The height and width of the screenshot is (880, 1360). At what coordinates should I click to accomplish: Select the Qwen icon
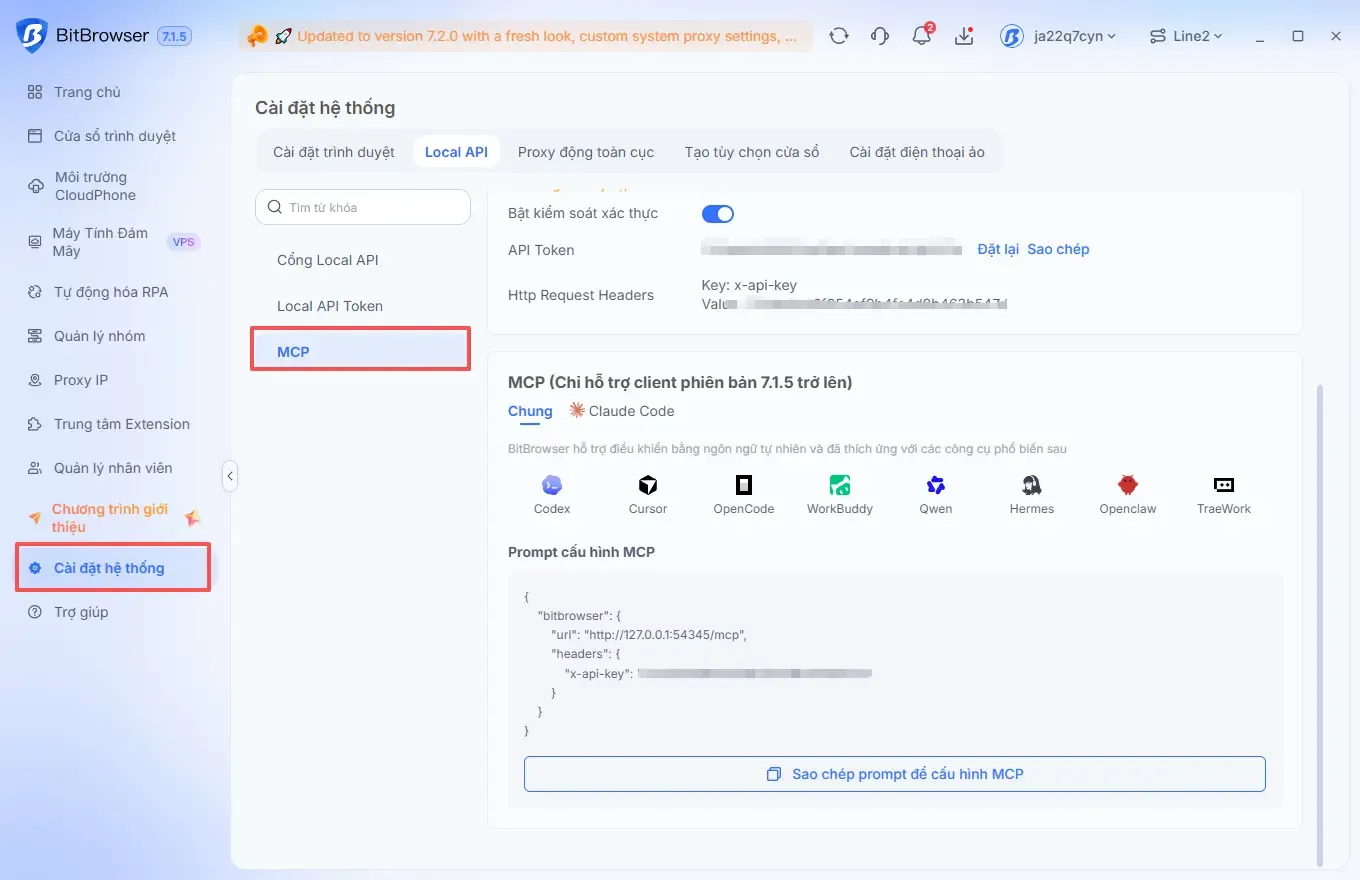click(936, 486)
